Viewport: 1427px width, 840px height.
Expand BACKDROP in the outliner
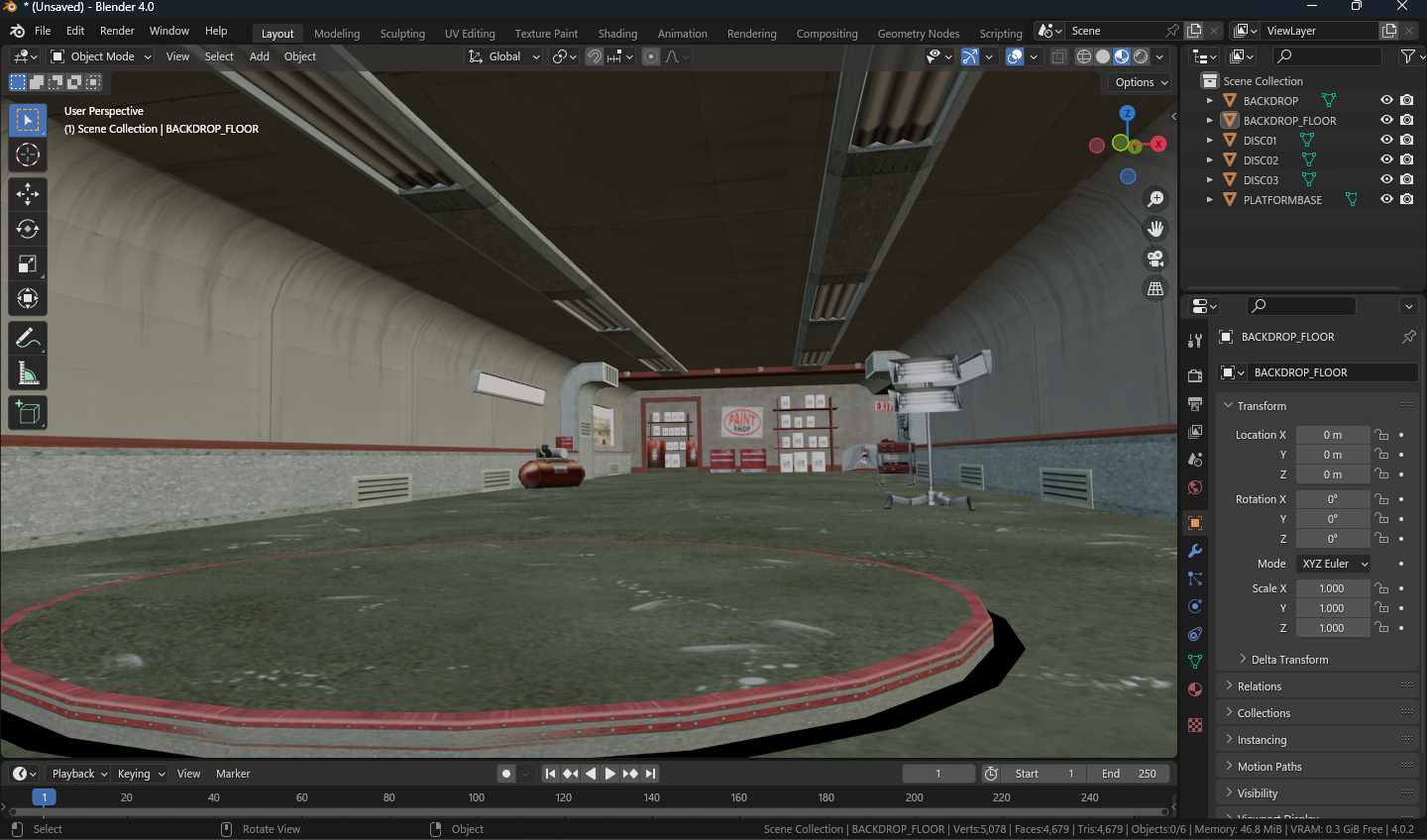[x=1210, y=100]
